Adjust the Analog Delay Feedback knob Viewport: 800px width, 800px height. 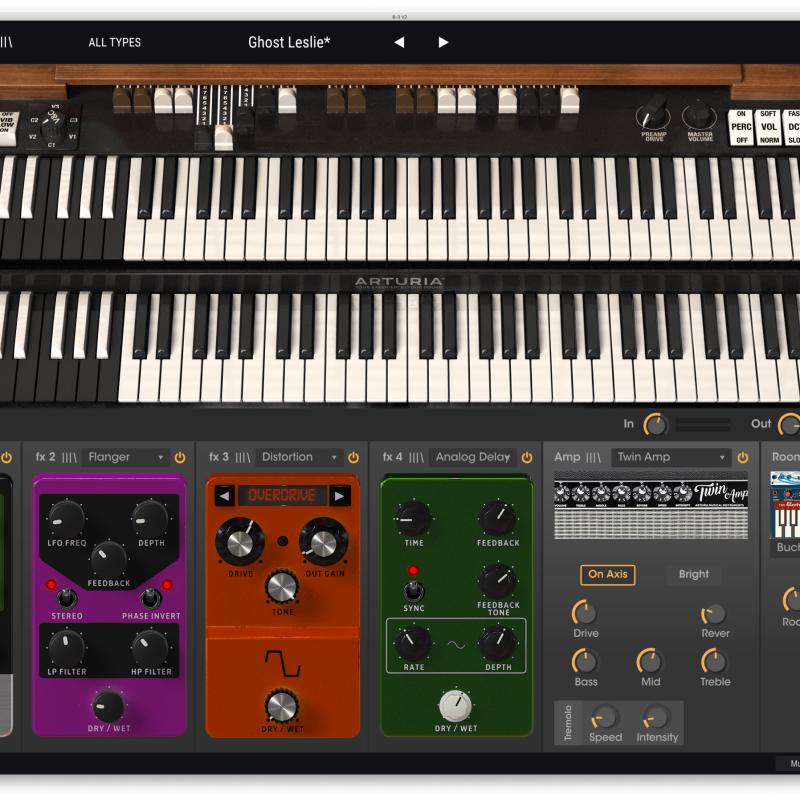coord(497,518)
